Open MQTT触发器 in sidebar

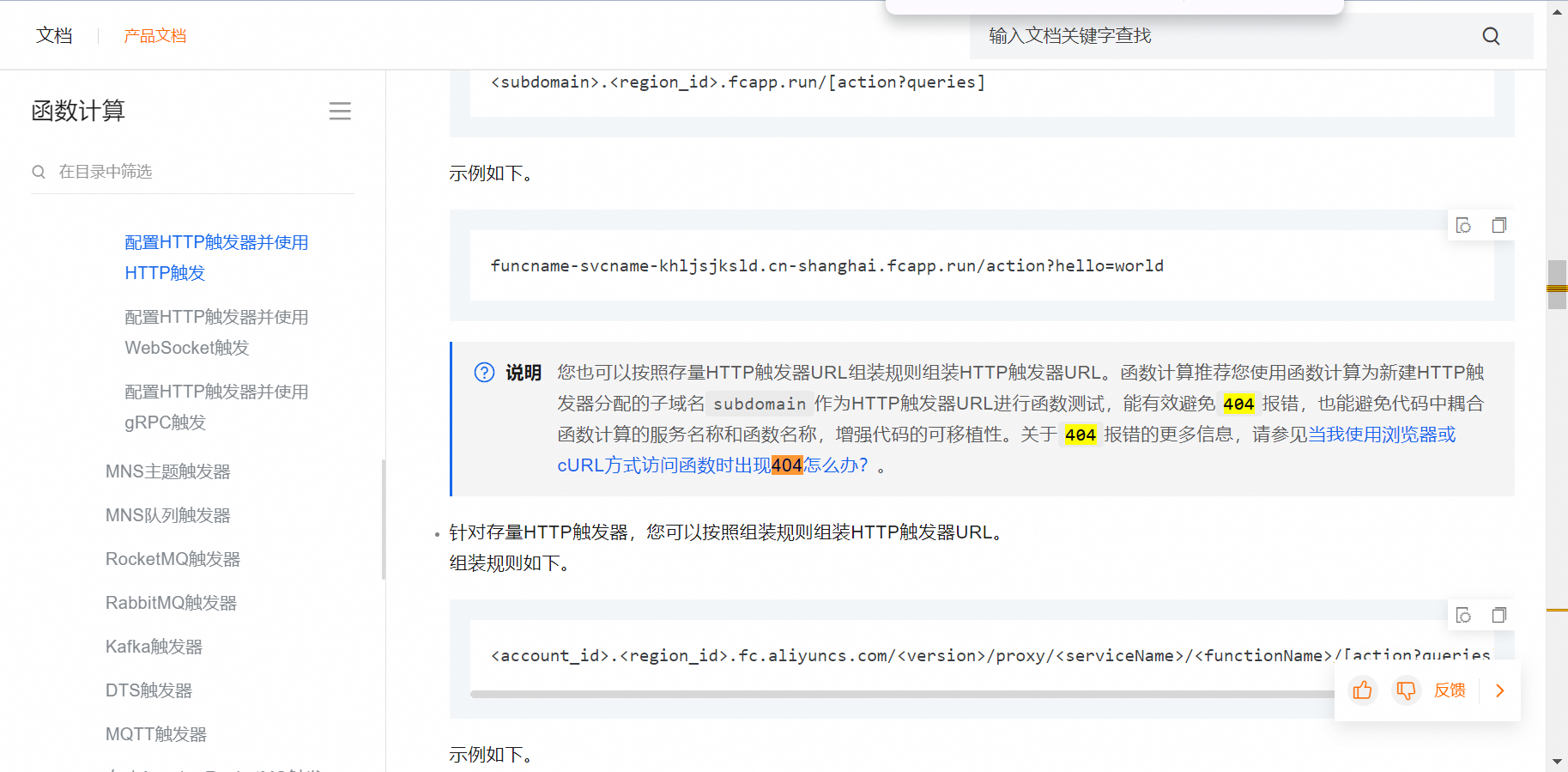coord(156,734)
